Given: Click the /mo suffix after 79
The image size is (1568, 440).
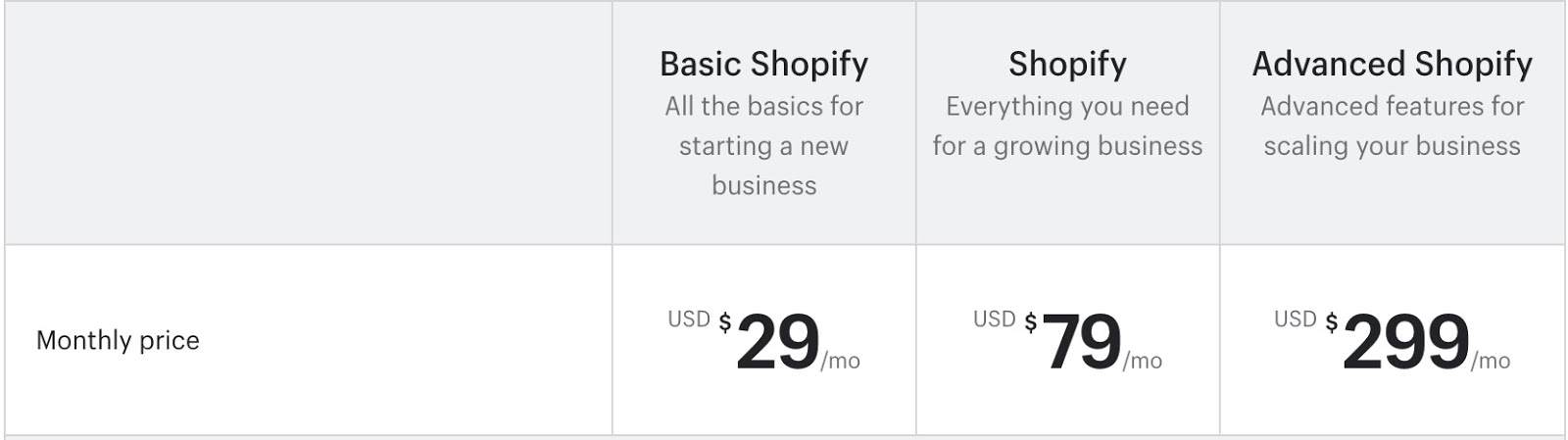Looking at the screenshot, I should (x=1143, y=362).
